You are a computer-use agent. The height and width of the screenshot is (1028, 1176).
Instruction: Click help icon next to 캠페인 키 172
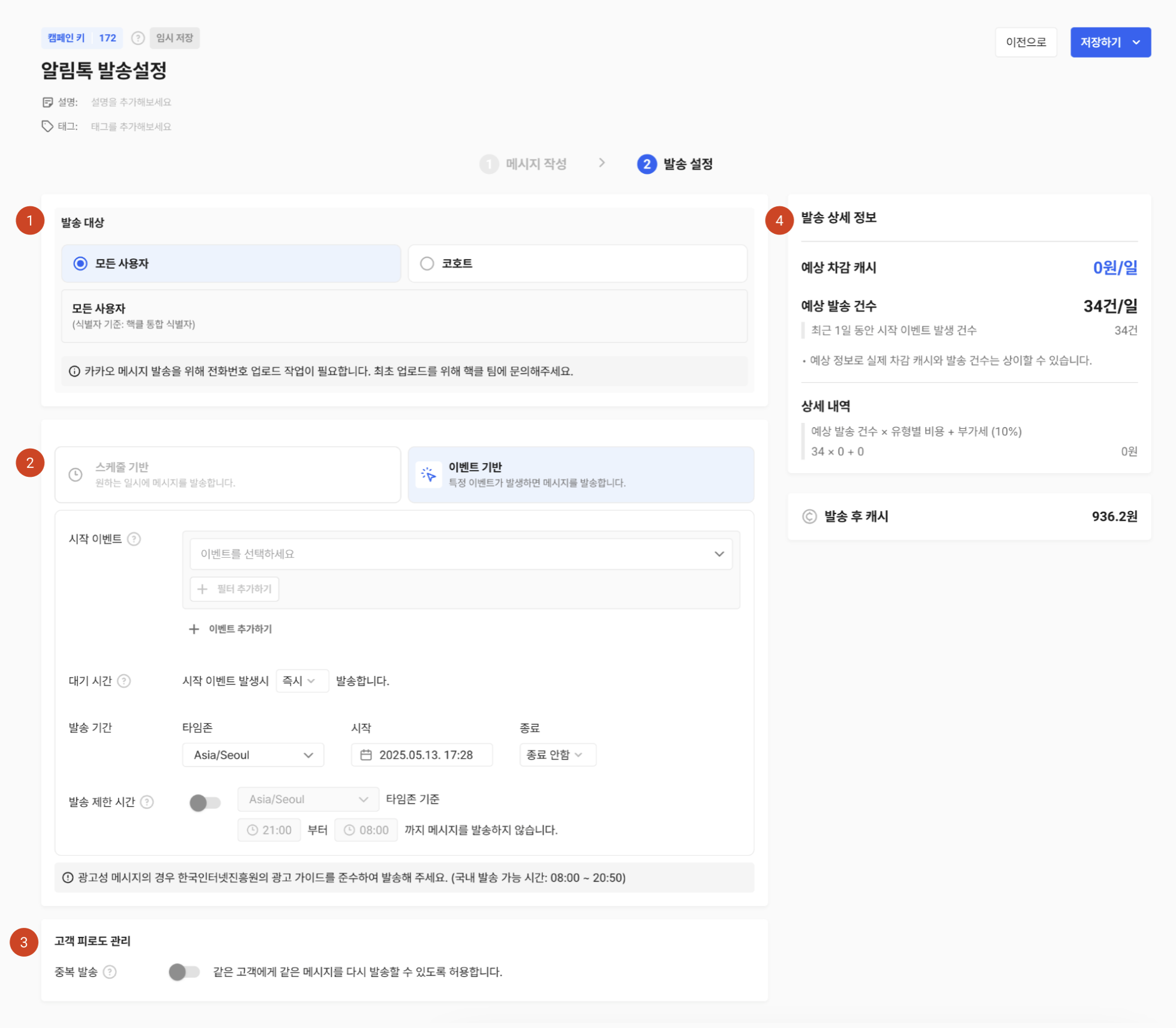(x=138, y=38)
